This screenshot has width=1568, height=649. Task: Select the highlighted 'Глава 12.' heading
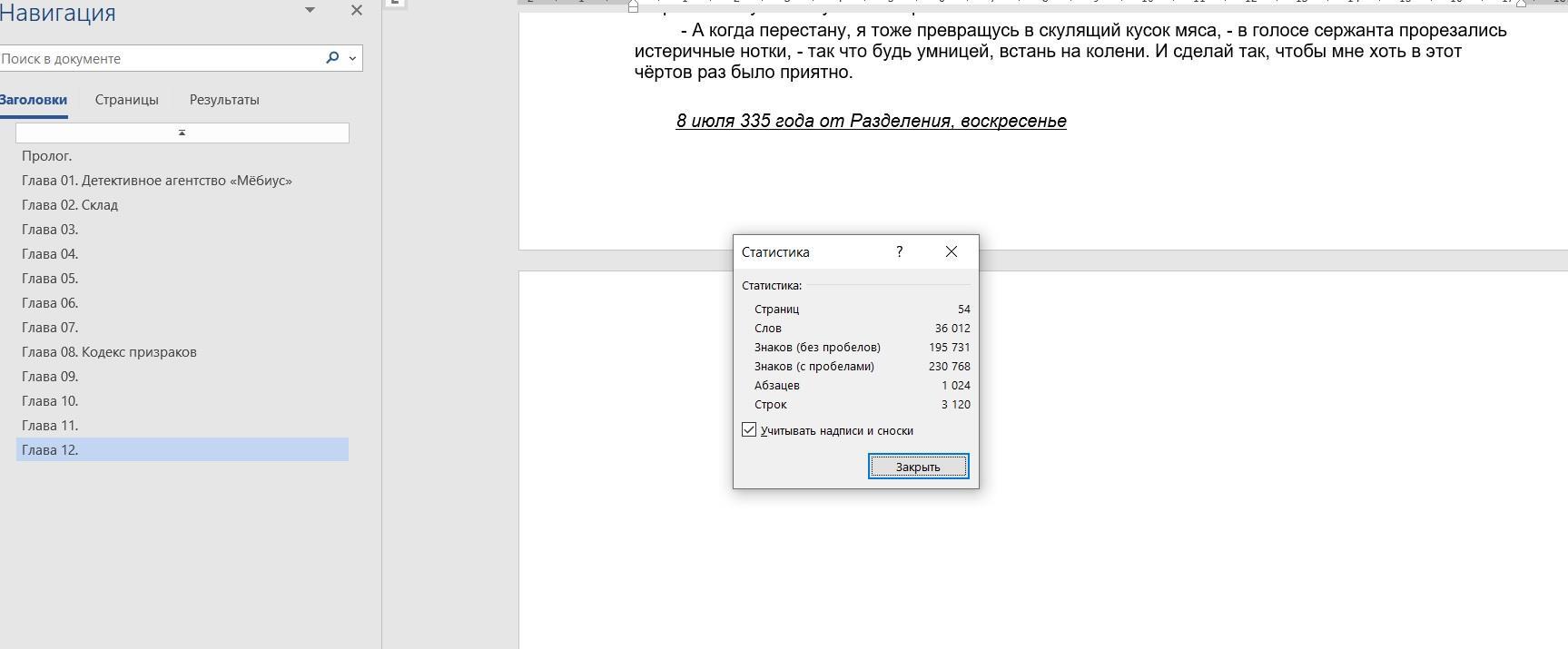point(50,450)
